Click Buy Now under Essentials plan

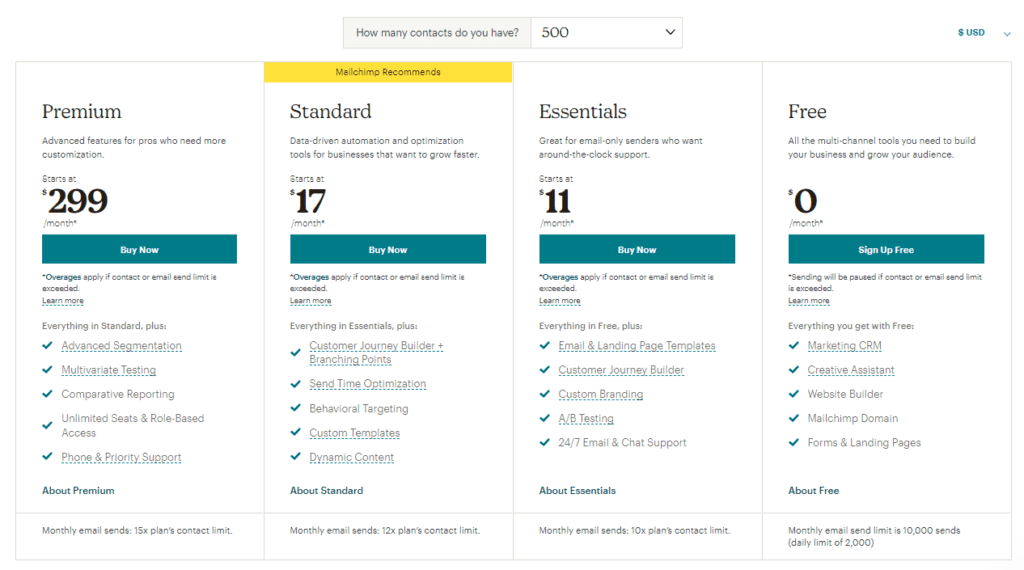tap(637, 249)
